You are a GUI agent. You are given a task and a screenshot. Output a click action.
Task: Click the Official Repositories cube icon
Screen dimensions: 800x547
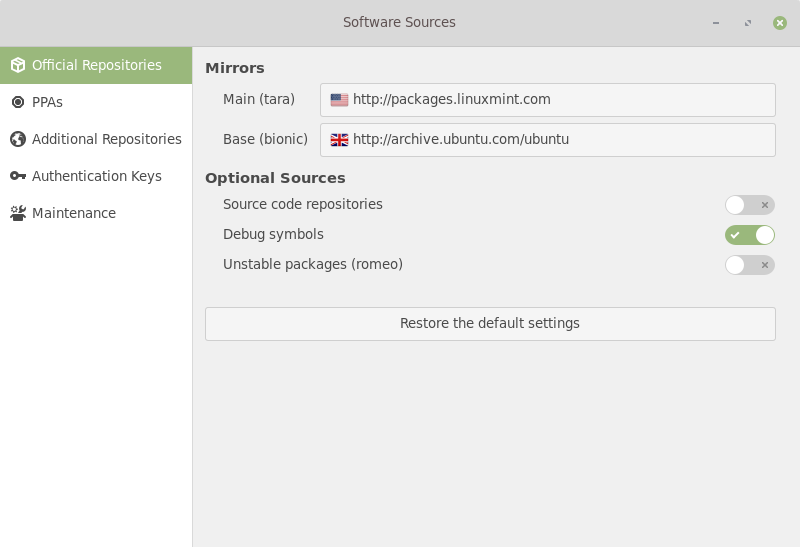coord(17,65)
